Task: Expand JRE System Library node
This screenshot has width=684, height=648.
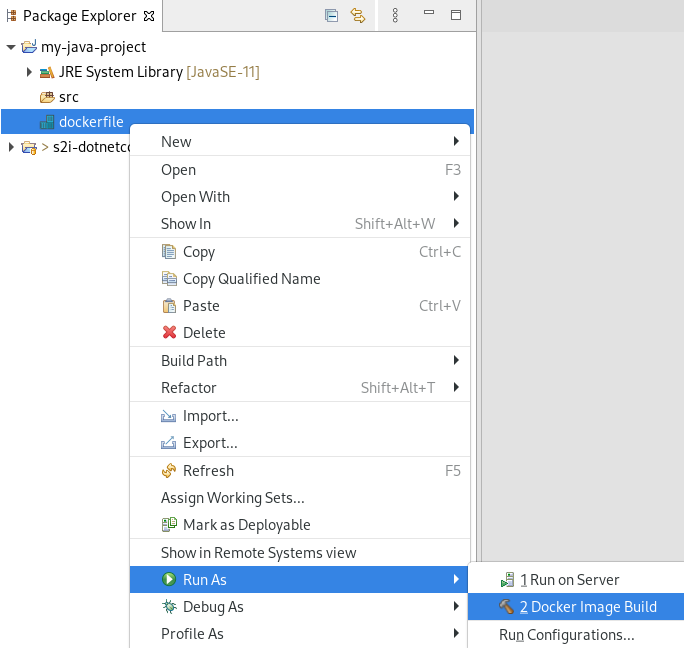Action: coord(29,72)
